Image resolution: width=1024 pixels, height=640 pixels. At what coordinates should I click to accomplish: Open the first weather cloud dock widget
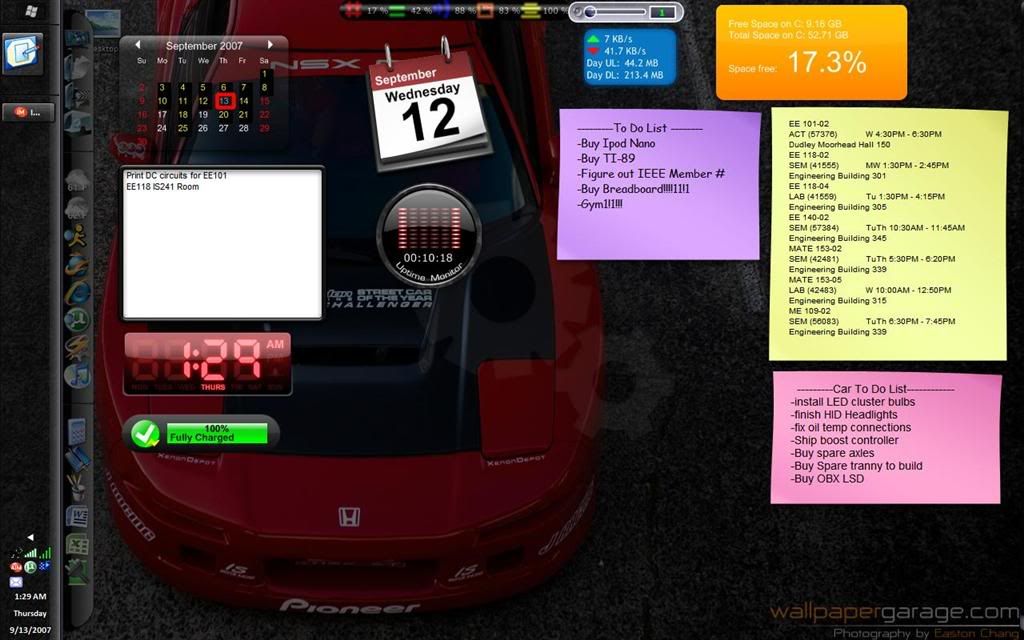coord(77,180)
